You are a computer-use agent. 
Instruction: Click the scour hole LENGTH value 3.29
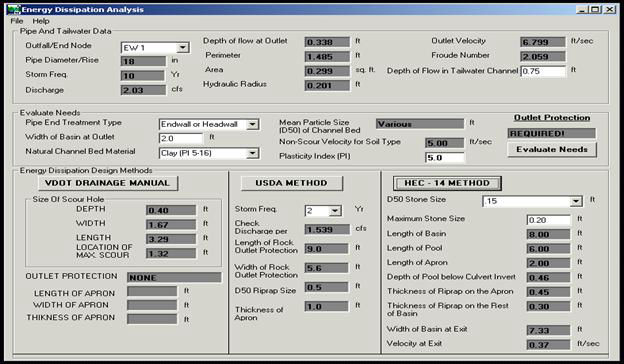coord(171,239)
